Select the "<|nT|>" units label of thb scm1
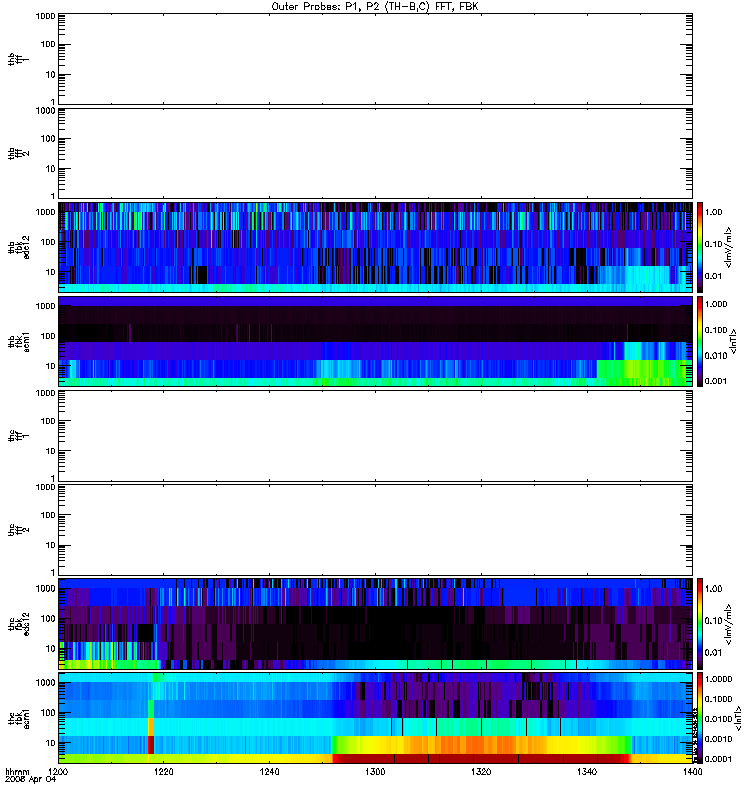This screenshot has height=800, width=750. coord(734,341)
